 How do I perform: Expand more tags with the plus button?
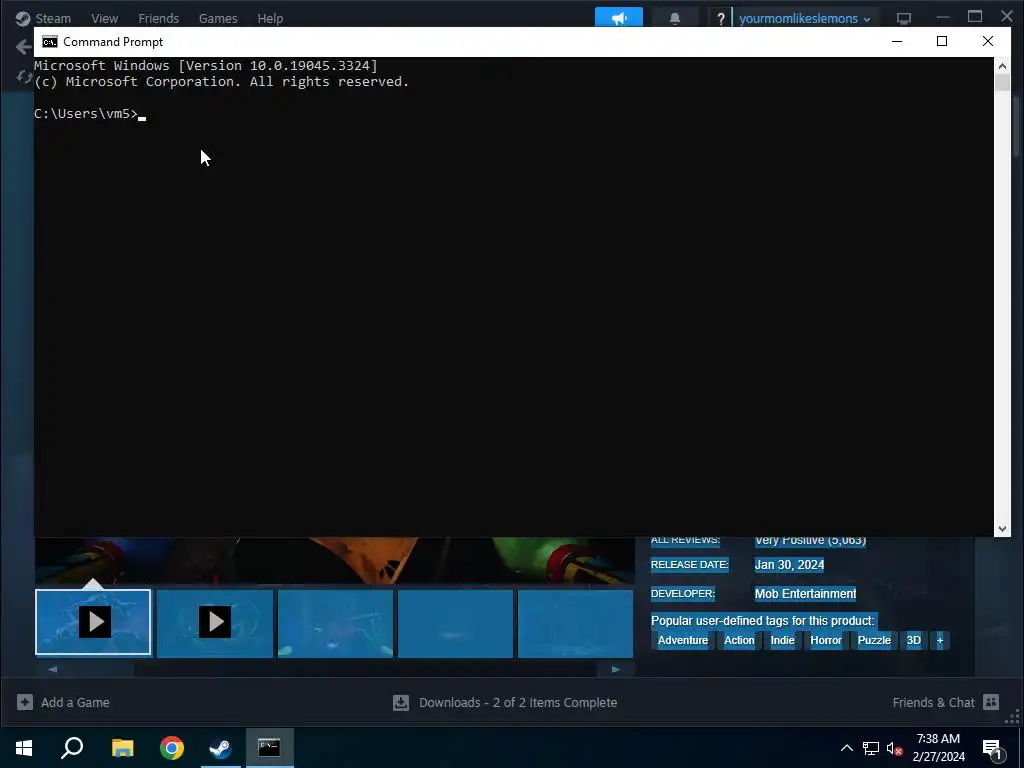coord(940,641)
